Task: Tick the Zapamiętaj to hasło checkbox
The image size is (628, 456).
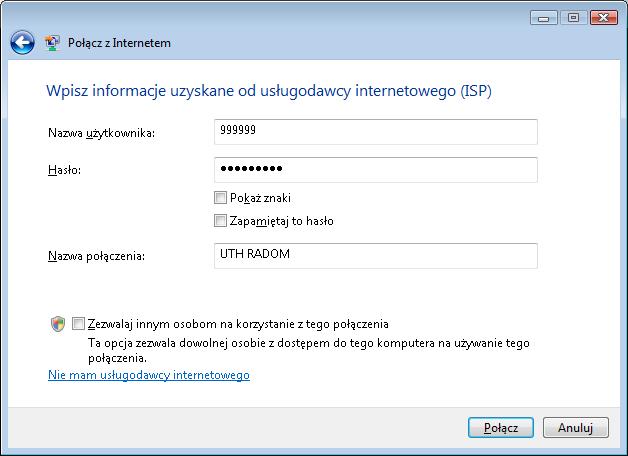Action: click(x=221, y=221)
